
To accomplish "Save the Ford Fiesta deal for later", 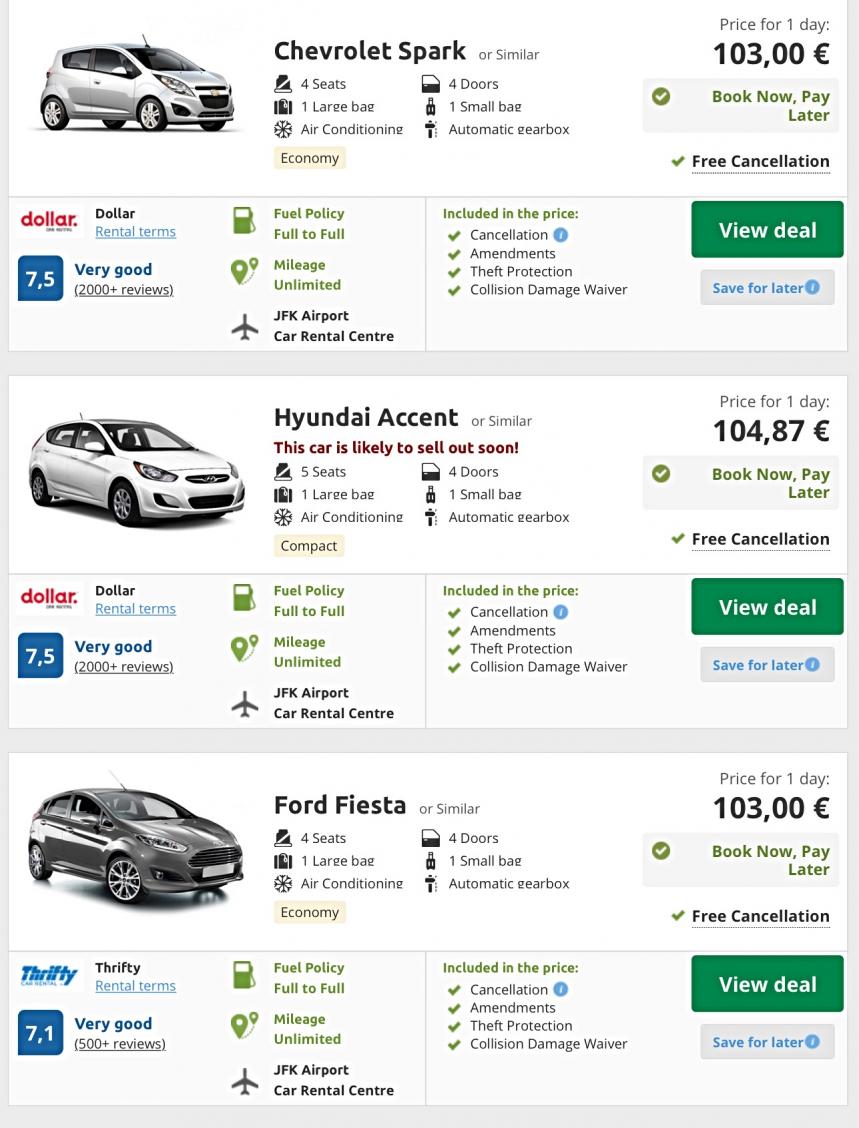I will coord(766,1042).
